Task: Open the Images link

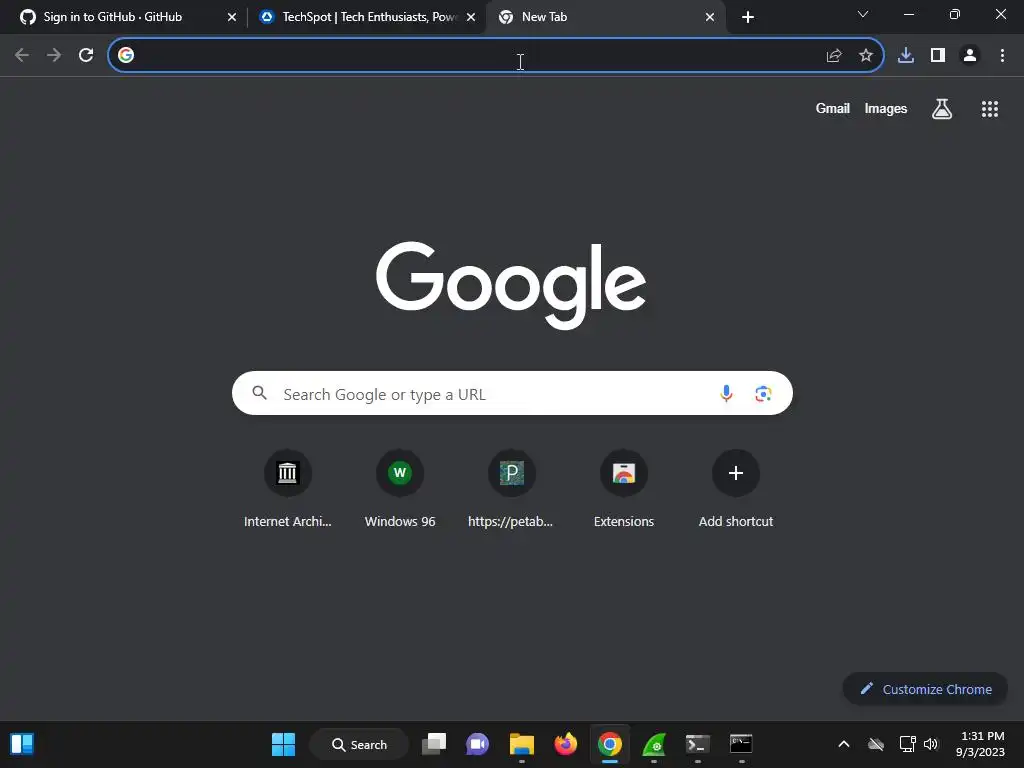Action: (886, 108)
